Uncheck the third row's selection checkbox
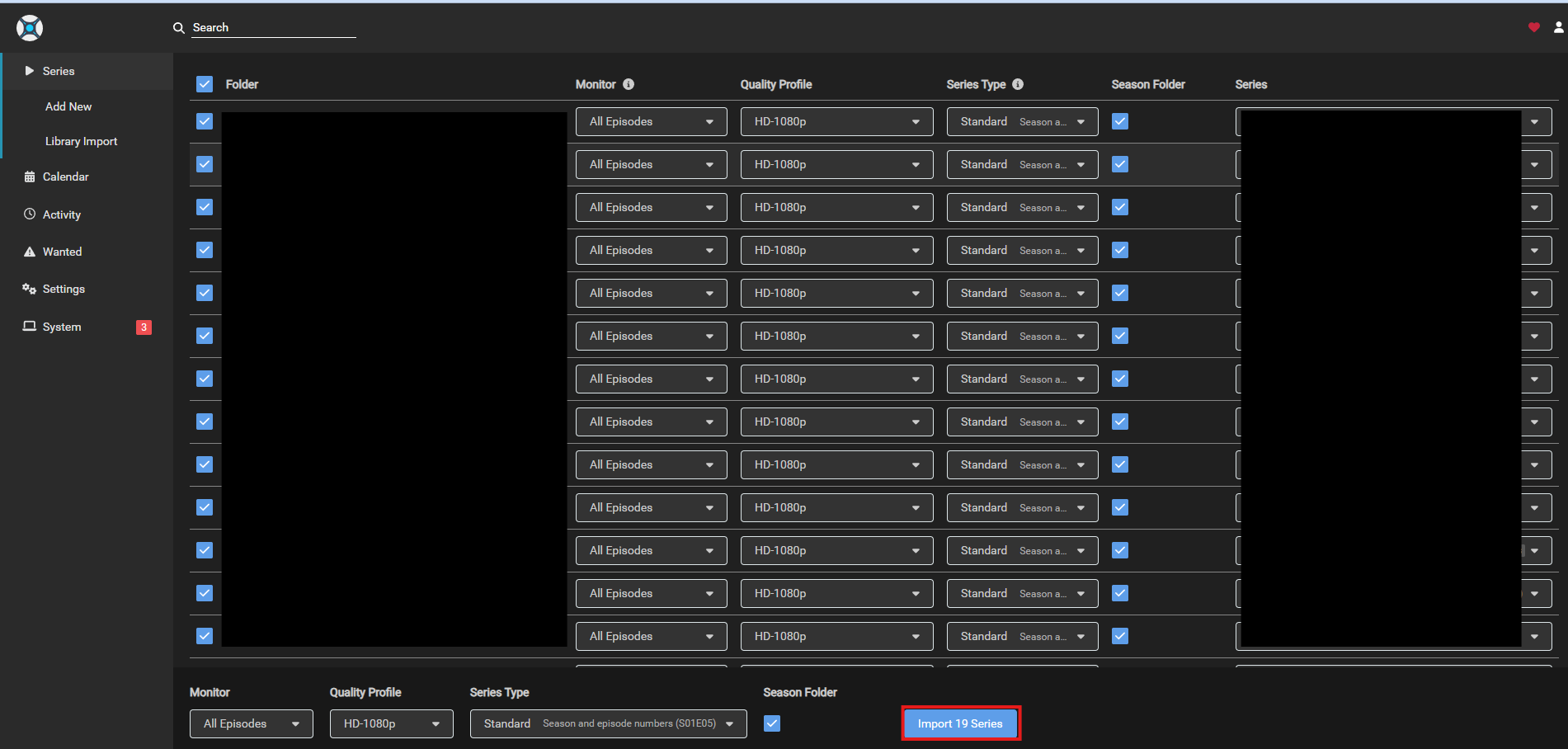 (205, 207)
